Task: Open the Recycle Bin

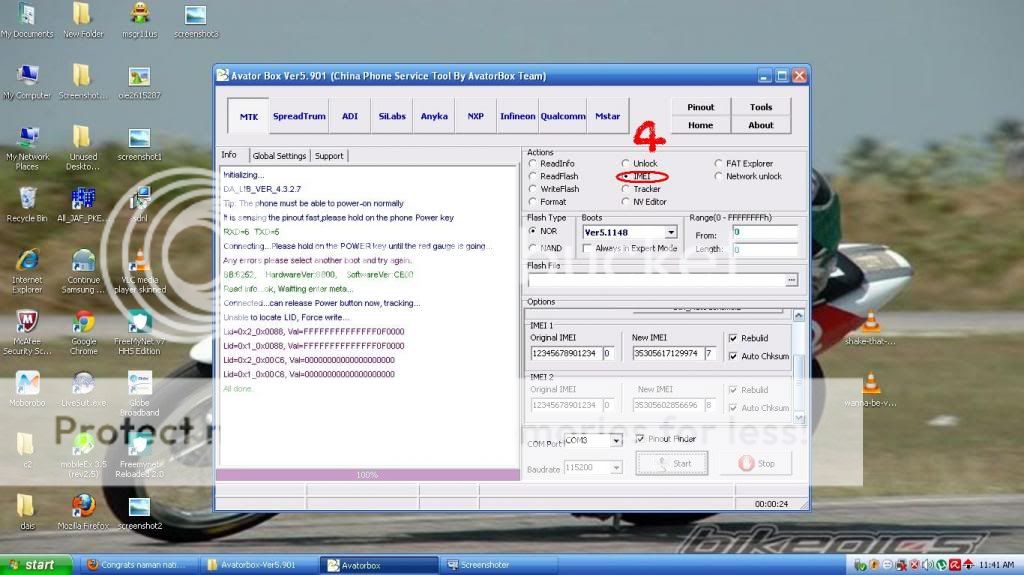Action: [x=27, y=205]
